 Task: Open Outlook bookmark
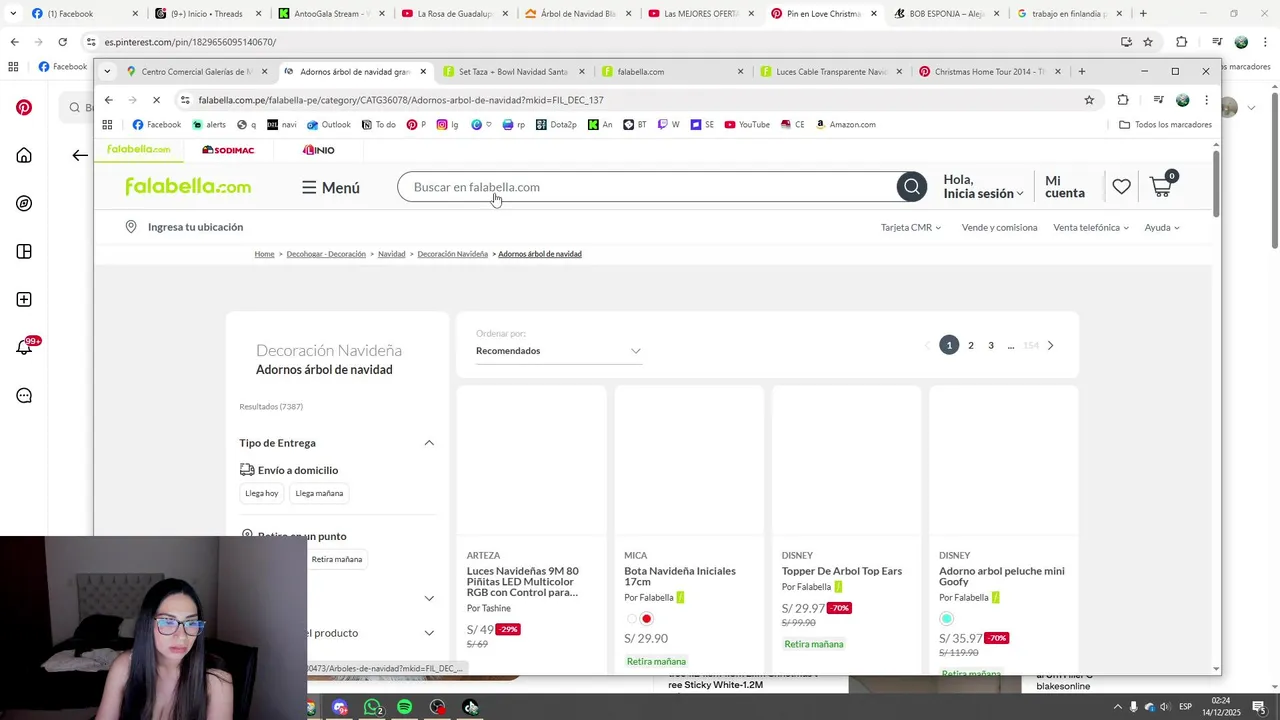[x=329, y=125]
